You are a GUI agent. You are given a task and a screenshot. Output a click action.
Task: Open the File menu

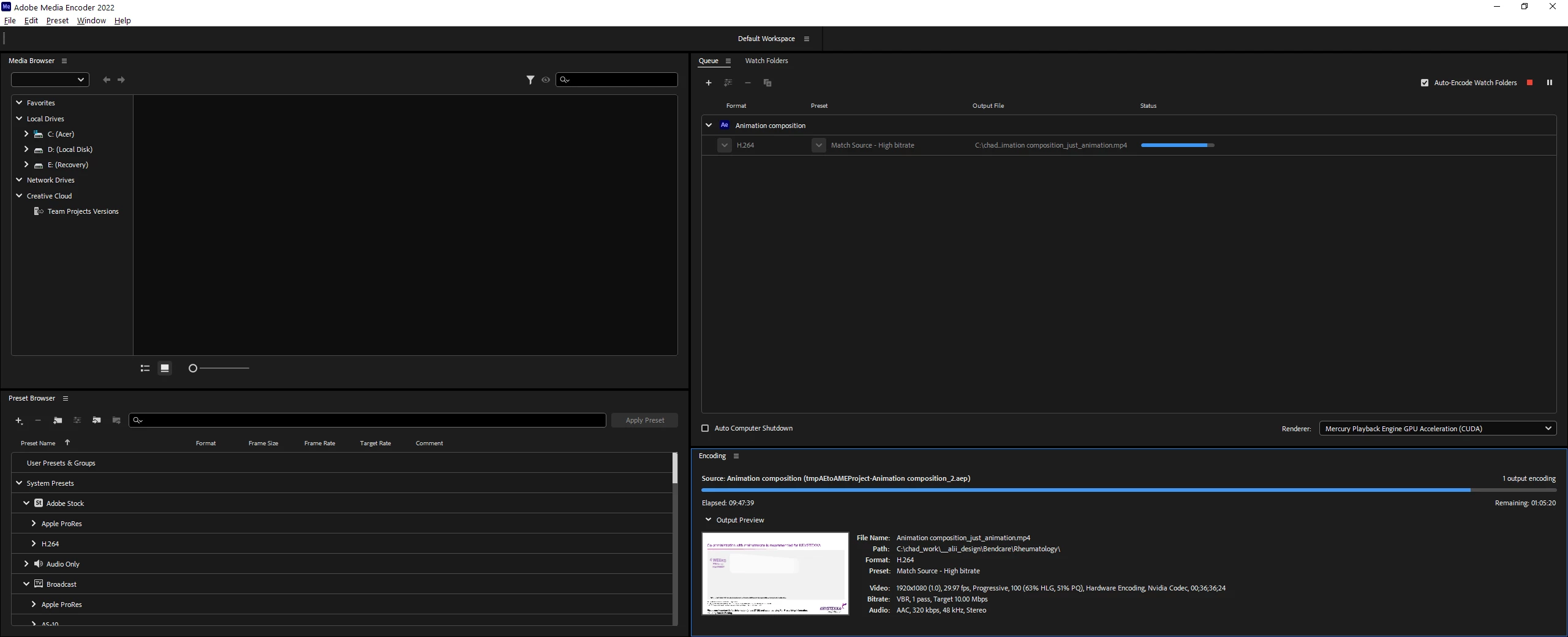pos(10,20)
